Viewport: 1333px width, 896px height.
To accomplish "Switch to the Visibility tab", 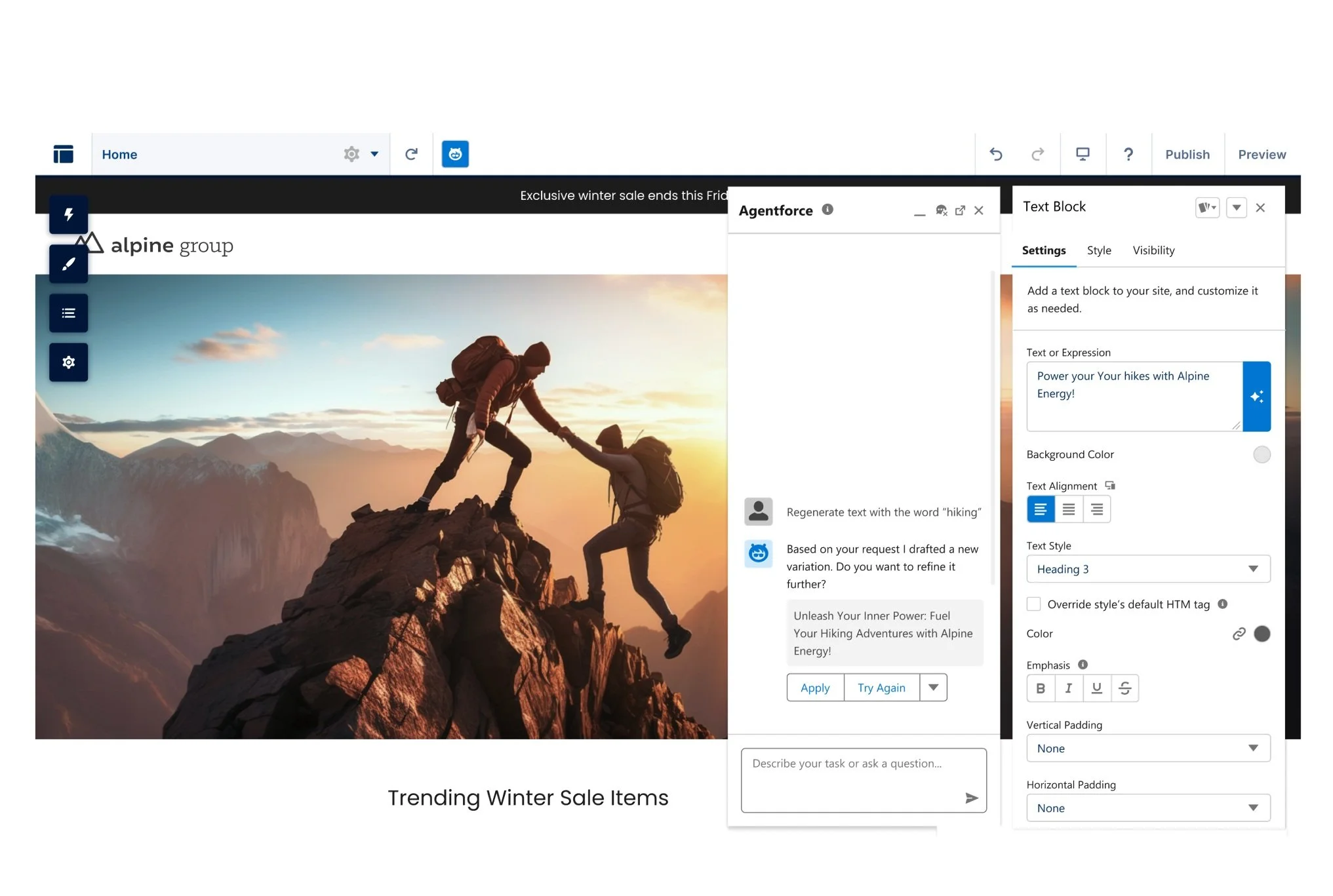I will [x=1153, y=250].
